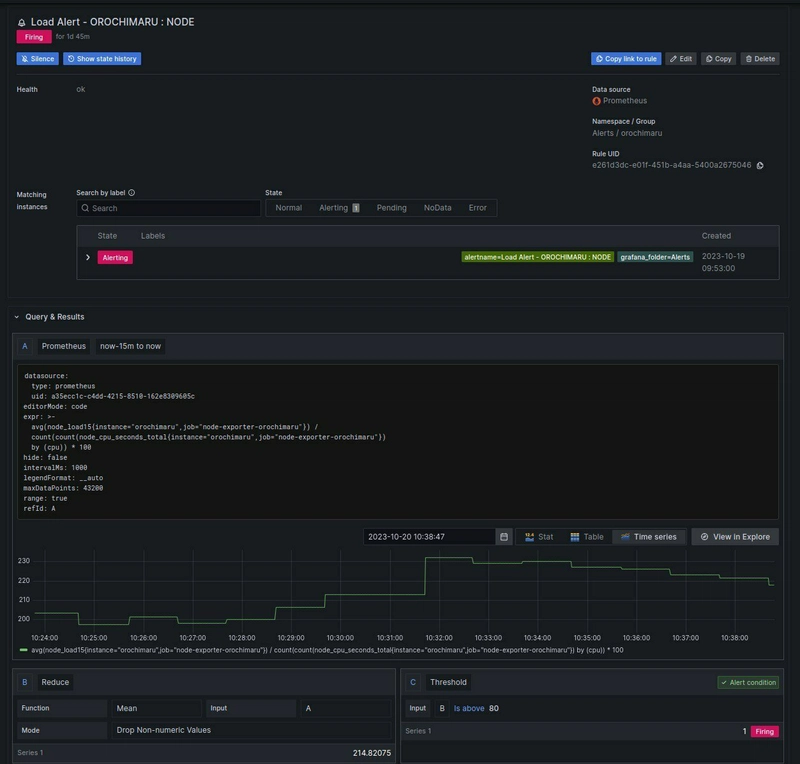Screen dimensions: 800x764
Task: Click the green series legend color swatch
Action: 24,650
